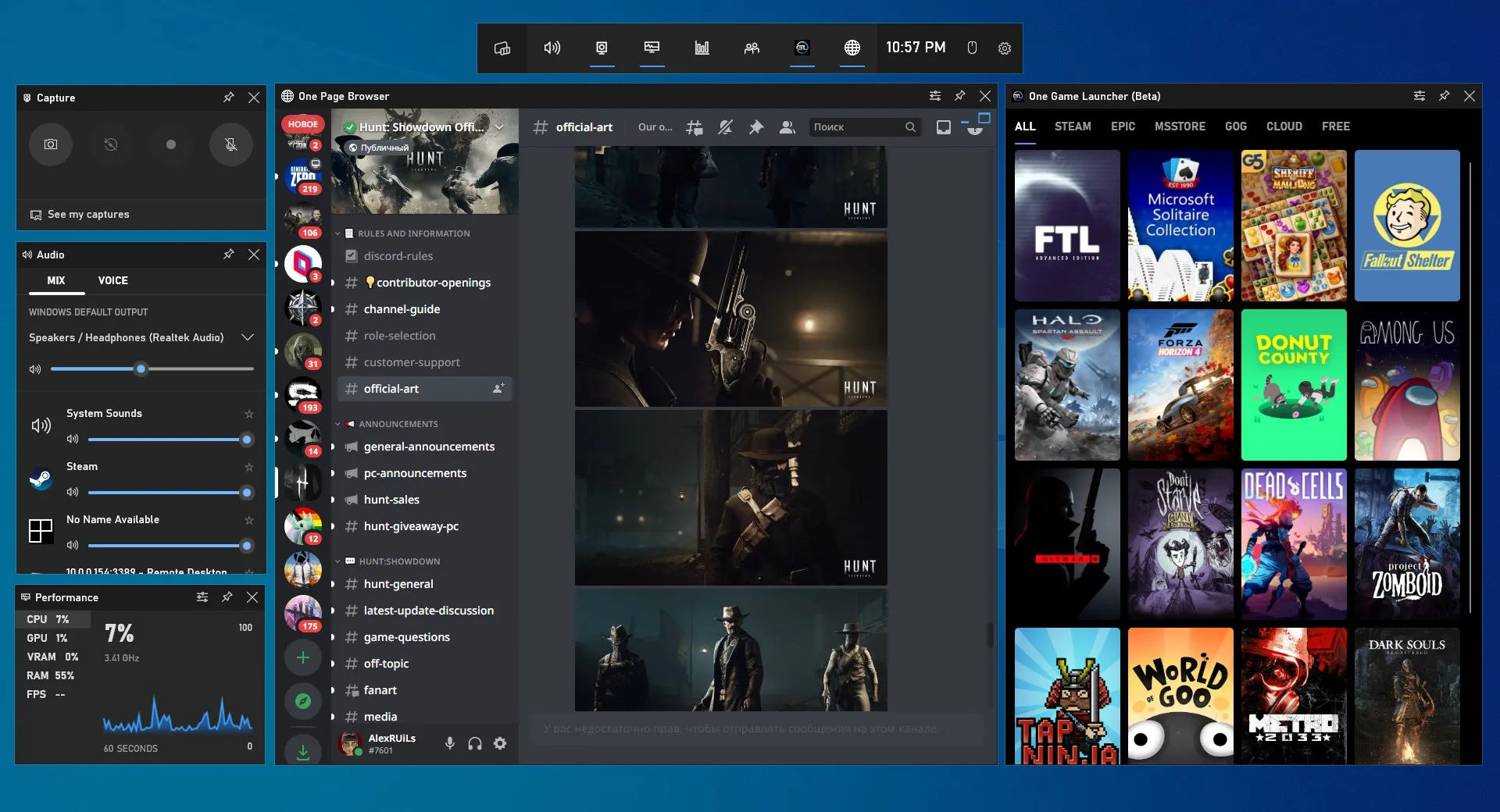Open One Game Launcher widget options
The image size is (1500, 812).
pos(1420,96)
